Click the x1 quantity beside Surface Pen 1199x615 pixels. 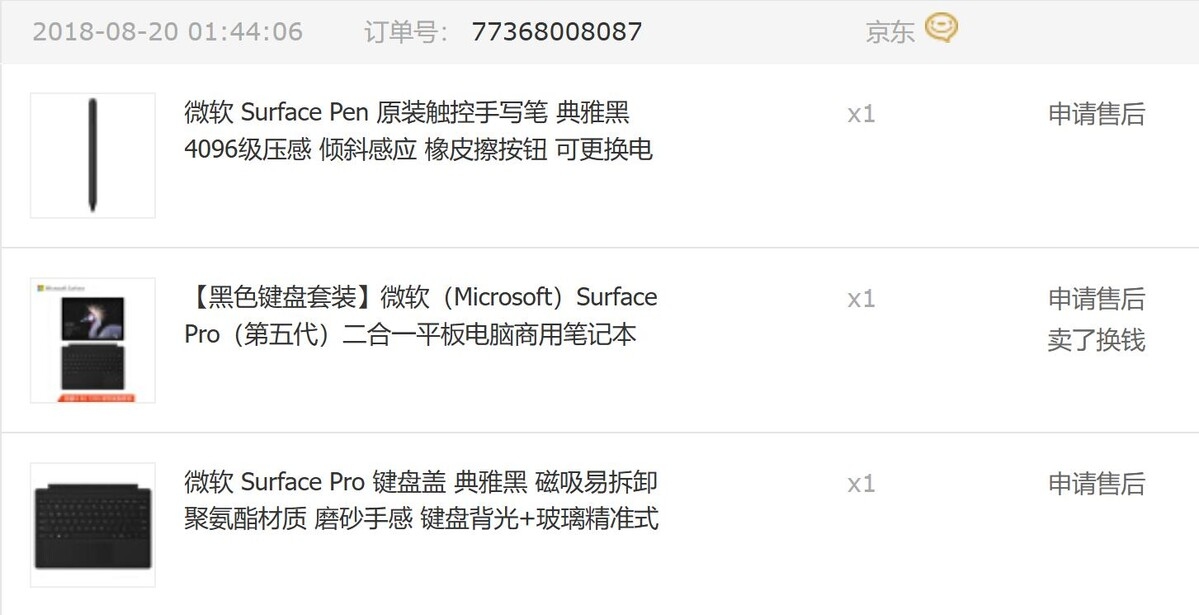click(x=861, y=114)
